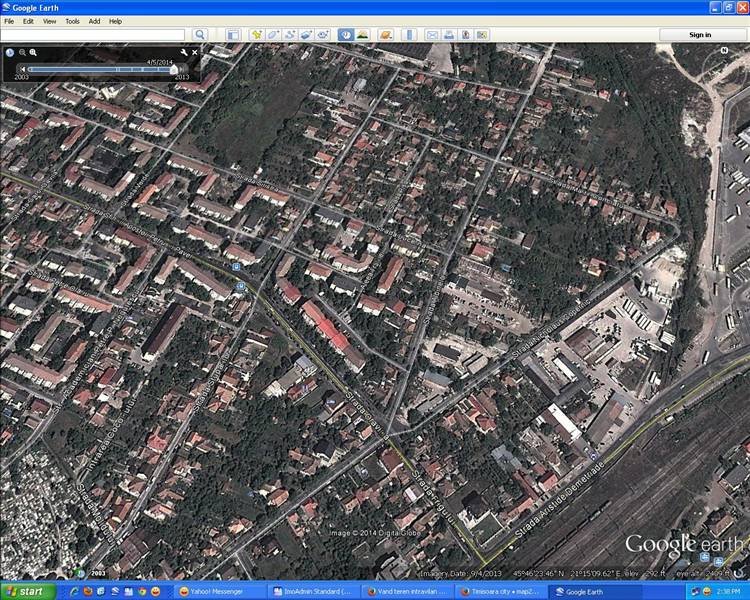
Task: Click the historical imagery time slider handle
Action: click(173, 69)
